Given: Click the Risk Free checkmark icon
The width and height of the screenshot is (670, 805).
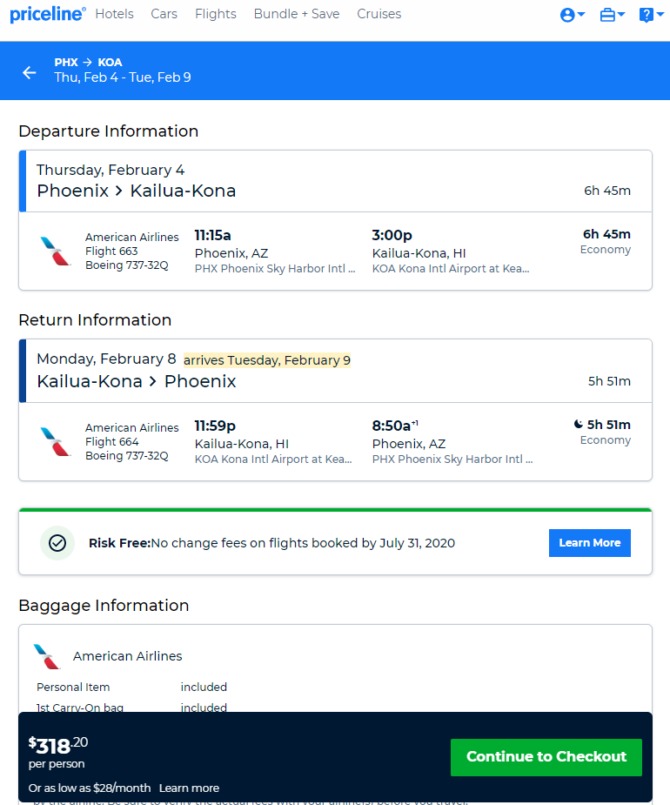Looking at the screenshot, I should click(x=58, y=543).
